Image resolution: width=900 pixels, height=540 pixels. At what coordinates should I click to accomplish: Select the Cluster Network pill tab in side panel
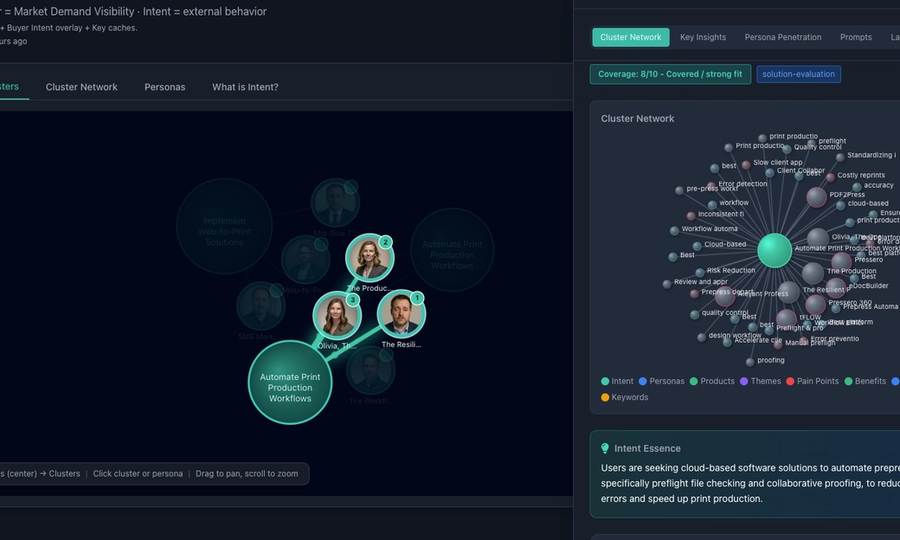coord(631,37)
